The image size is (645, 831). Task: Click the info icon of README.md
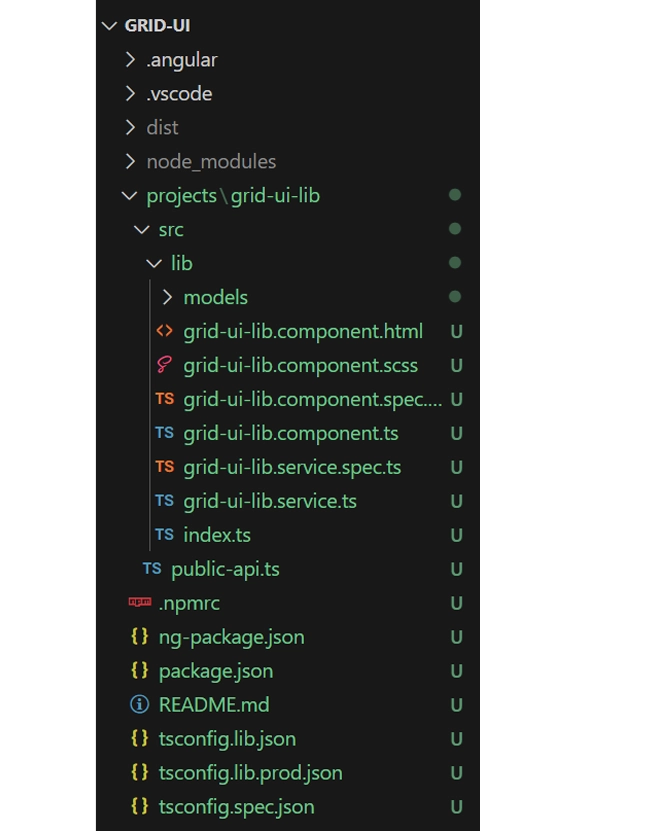click(139, 704)
